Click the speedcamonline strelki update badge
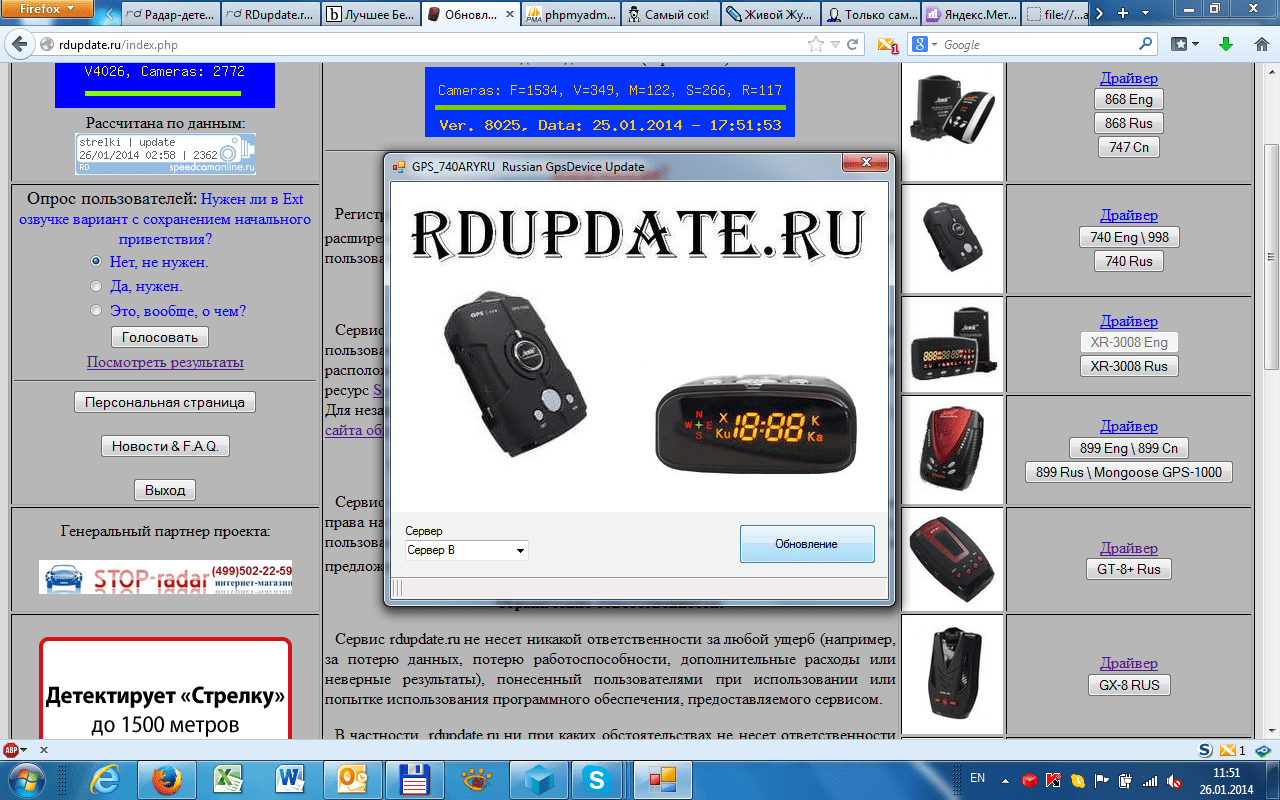 (x=165, y=154)
